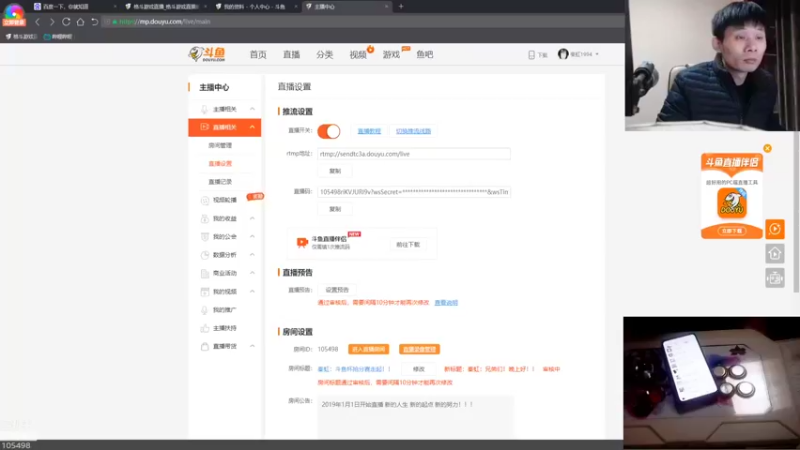The image size is (800, 450).
Task: Click the user avatar in header
Action: [x=563, y=54]
